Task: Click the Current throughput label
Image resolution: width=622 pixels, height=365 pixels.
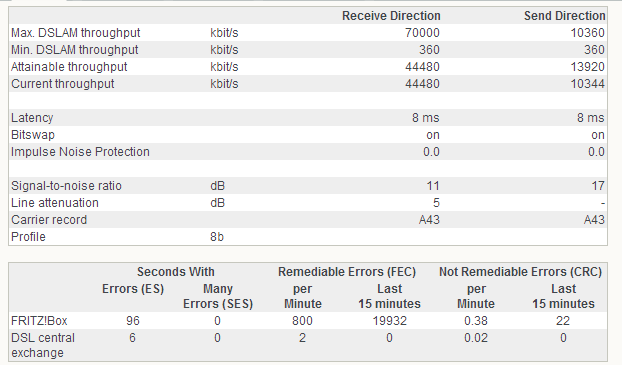Action: pos(63,84)
